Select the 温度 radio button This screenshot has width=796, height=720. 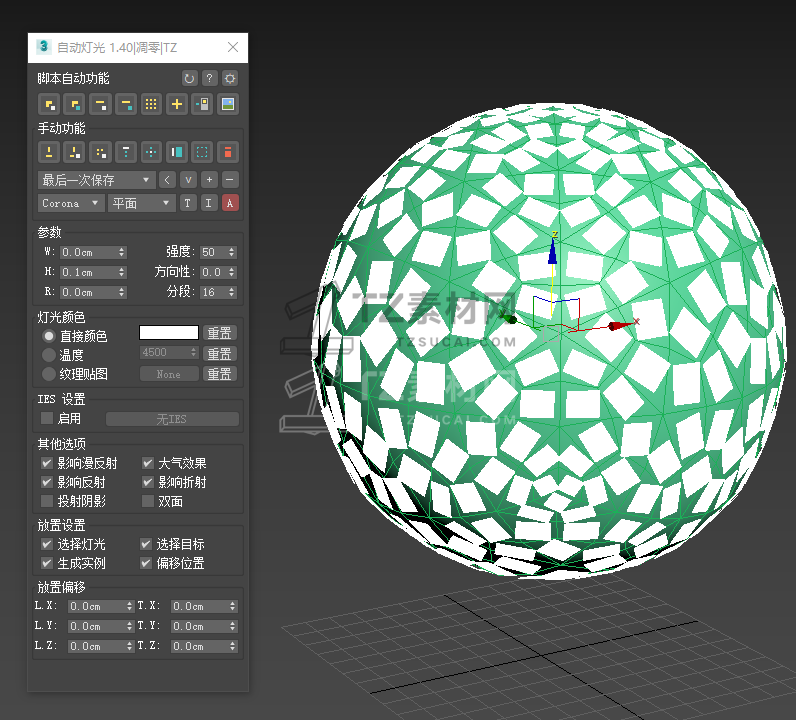(x=49, y=354)
